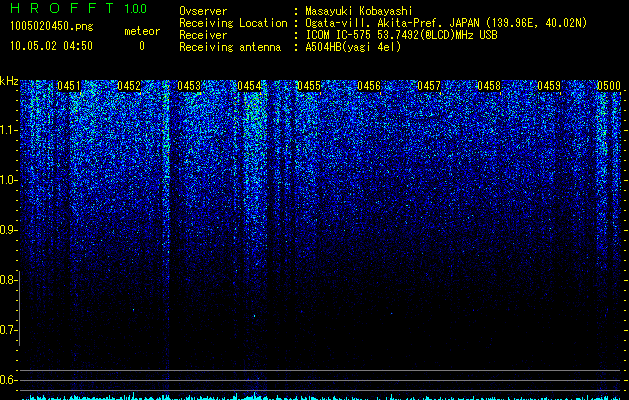The width and height of the screenshot is (629, 400).
Task: Click the Ogata-vill. Akita-Pref. JAPAN location text
Action: pos(446,23)
